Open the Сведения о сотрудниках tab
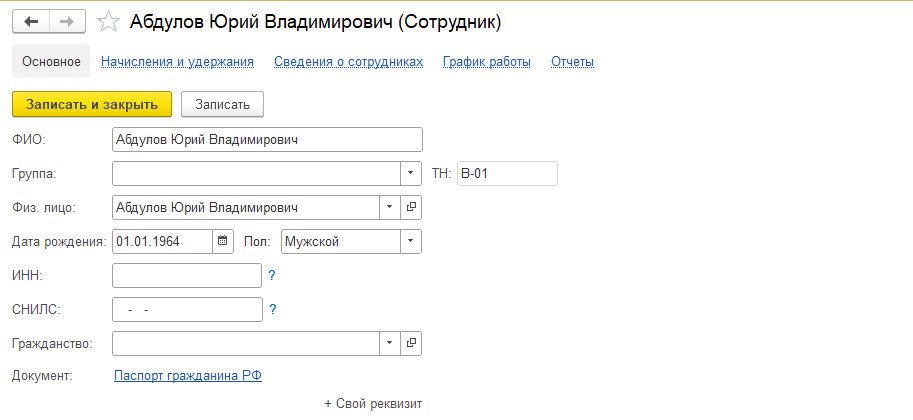Viewport: 913px width, 420px height. click(x=349, y=62)
